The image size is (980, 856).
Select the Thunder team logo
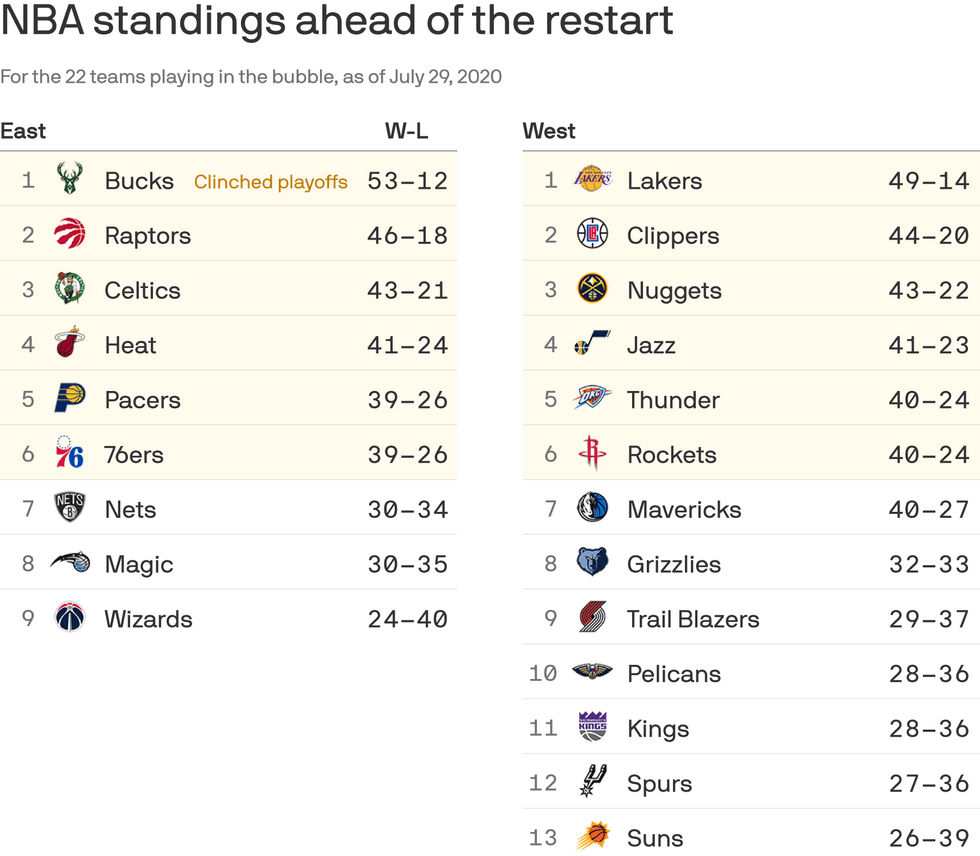click(x=592, y=399)
